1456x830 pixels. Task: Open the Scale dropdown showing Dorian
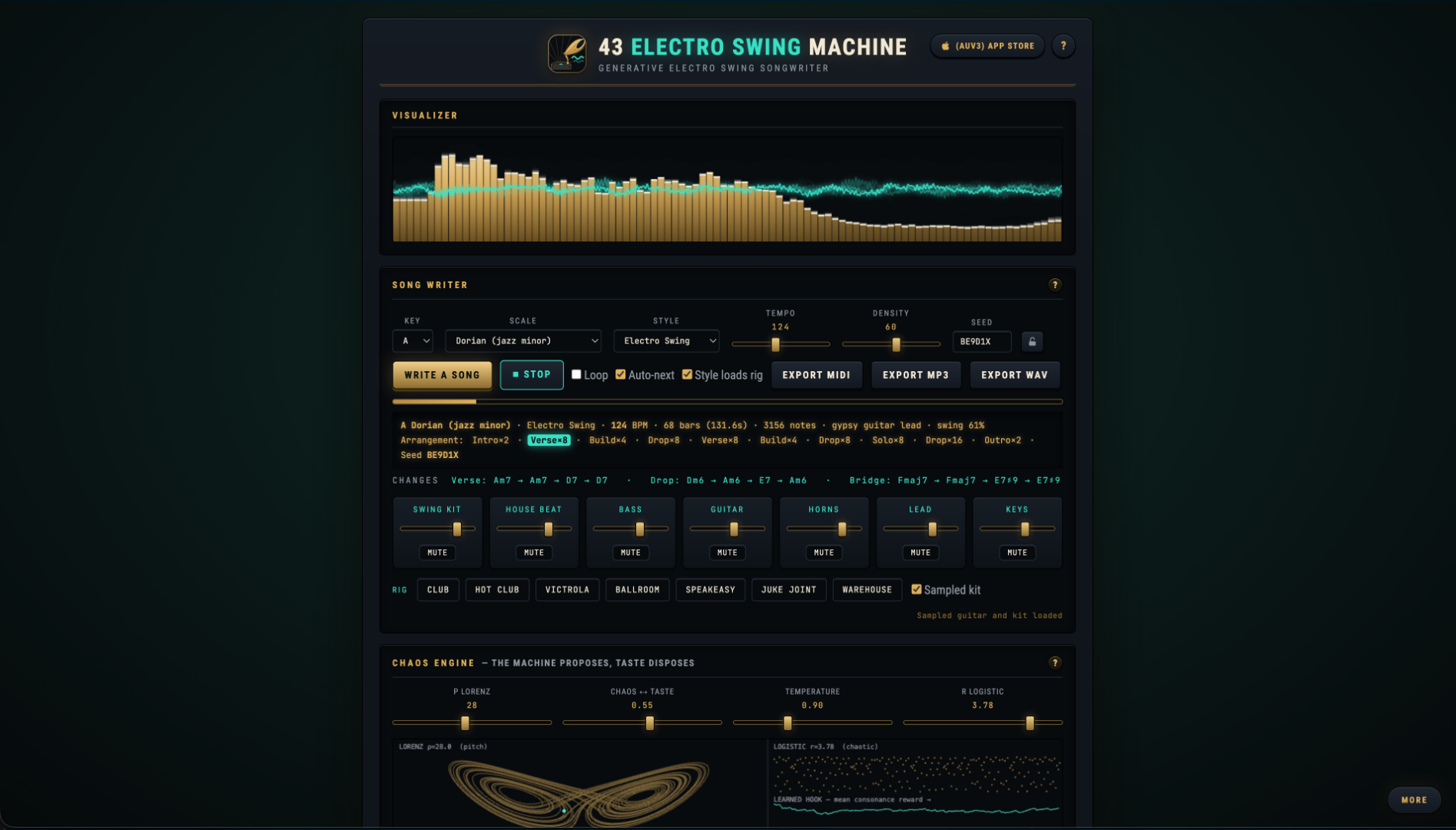(x=523, y=340)
